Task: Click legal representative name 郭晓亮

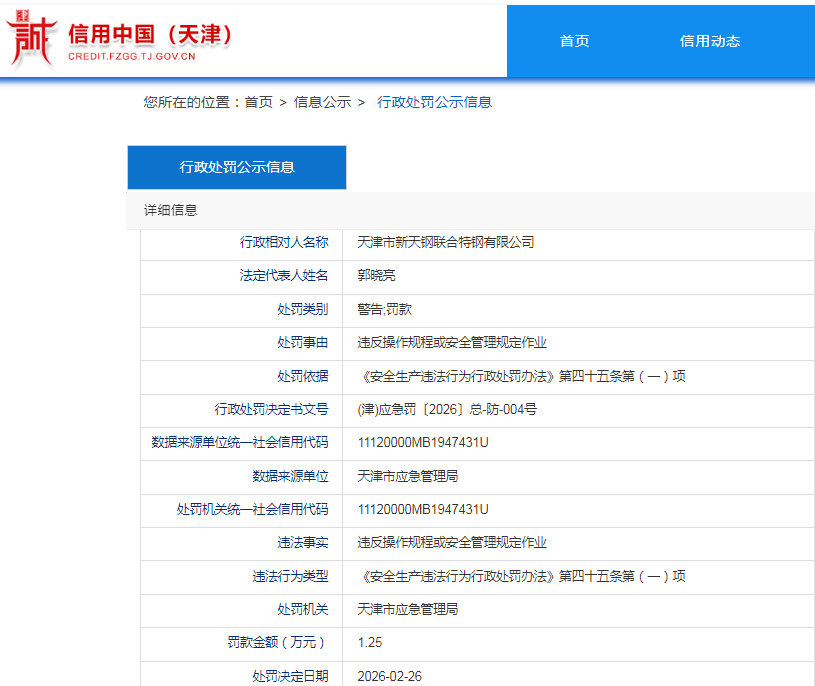Action: 377,276
